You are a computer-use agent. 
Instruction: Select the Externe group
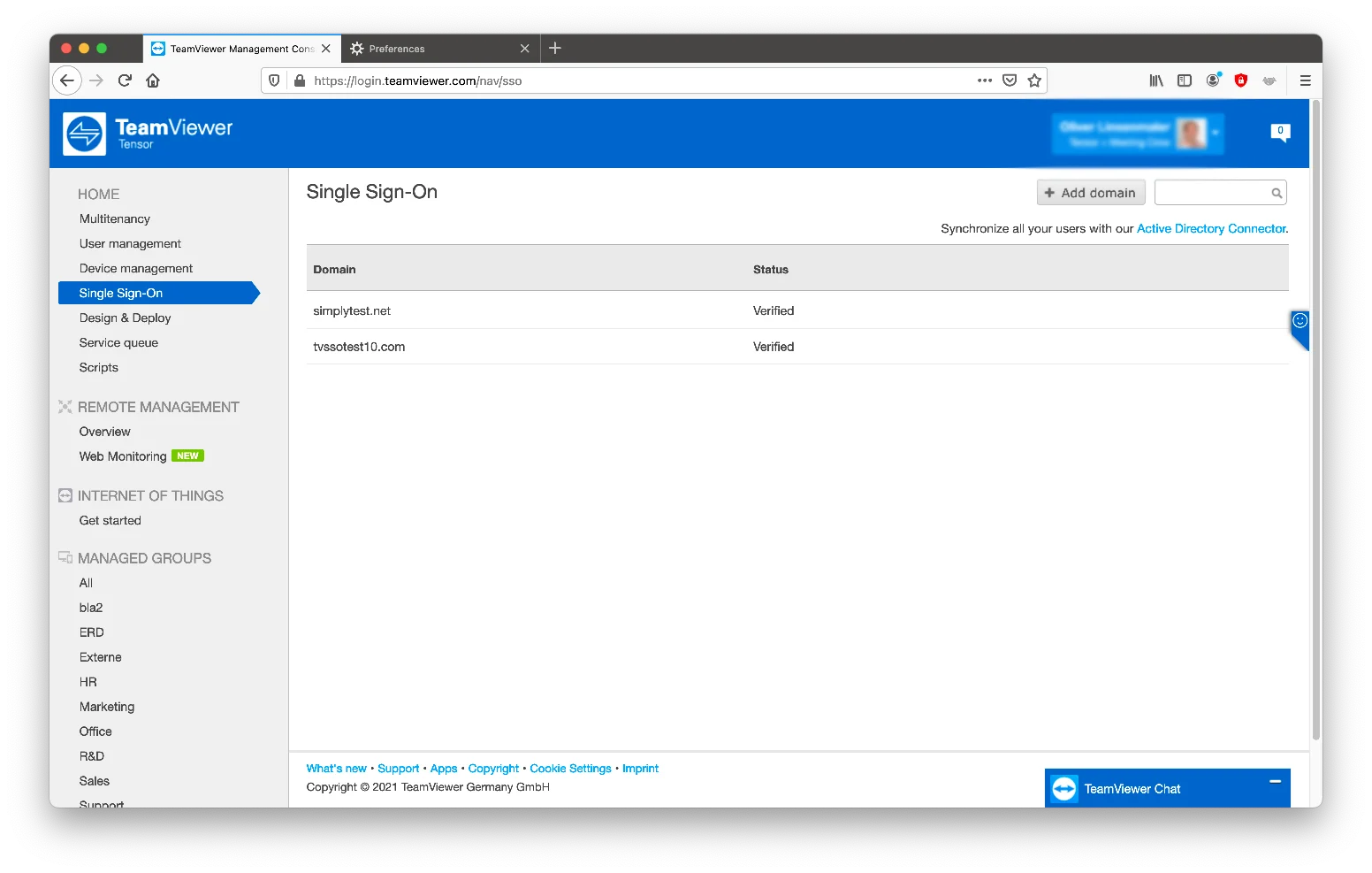[100, 657]
